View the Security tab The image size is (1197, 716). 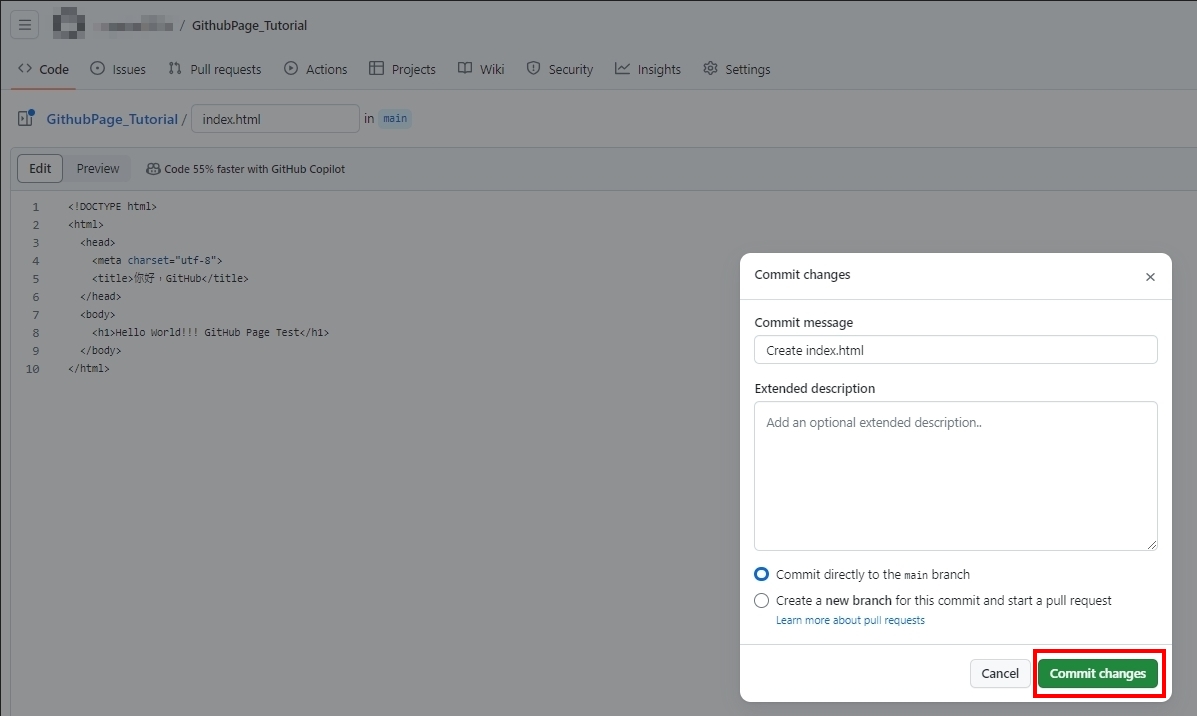pos(560,69)
